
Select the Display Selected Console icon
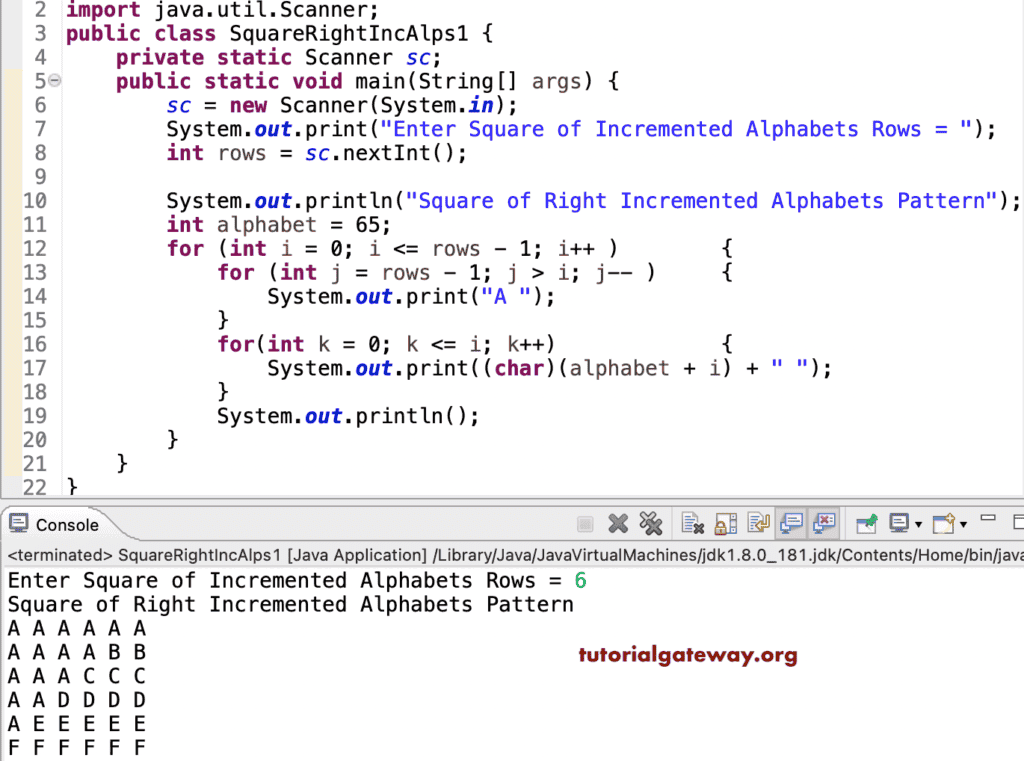[900, 523]
